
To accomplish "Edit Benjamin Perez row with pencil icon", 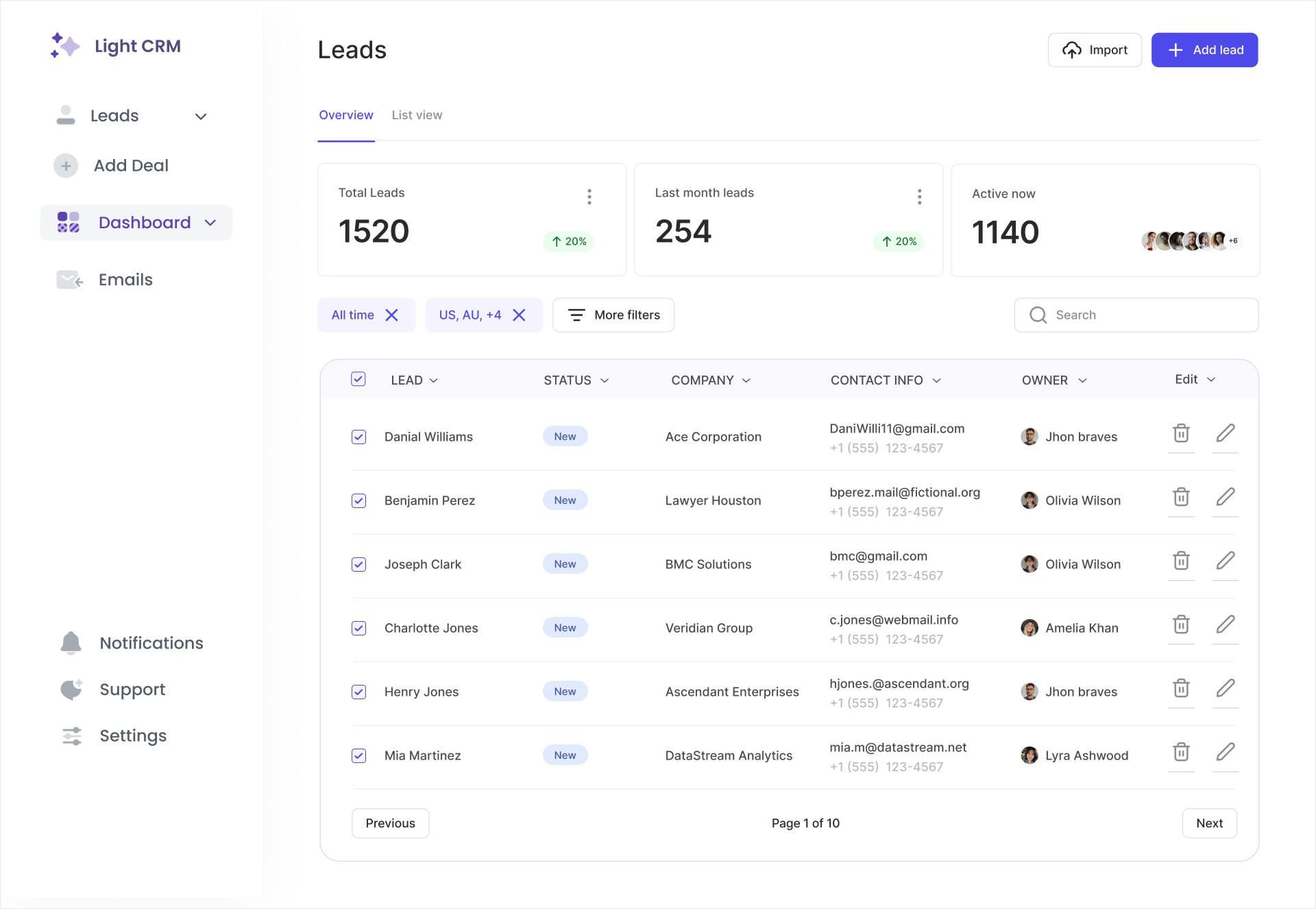I will [1226, 497].
